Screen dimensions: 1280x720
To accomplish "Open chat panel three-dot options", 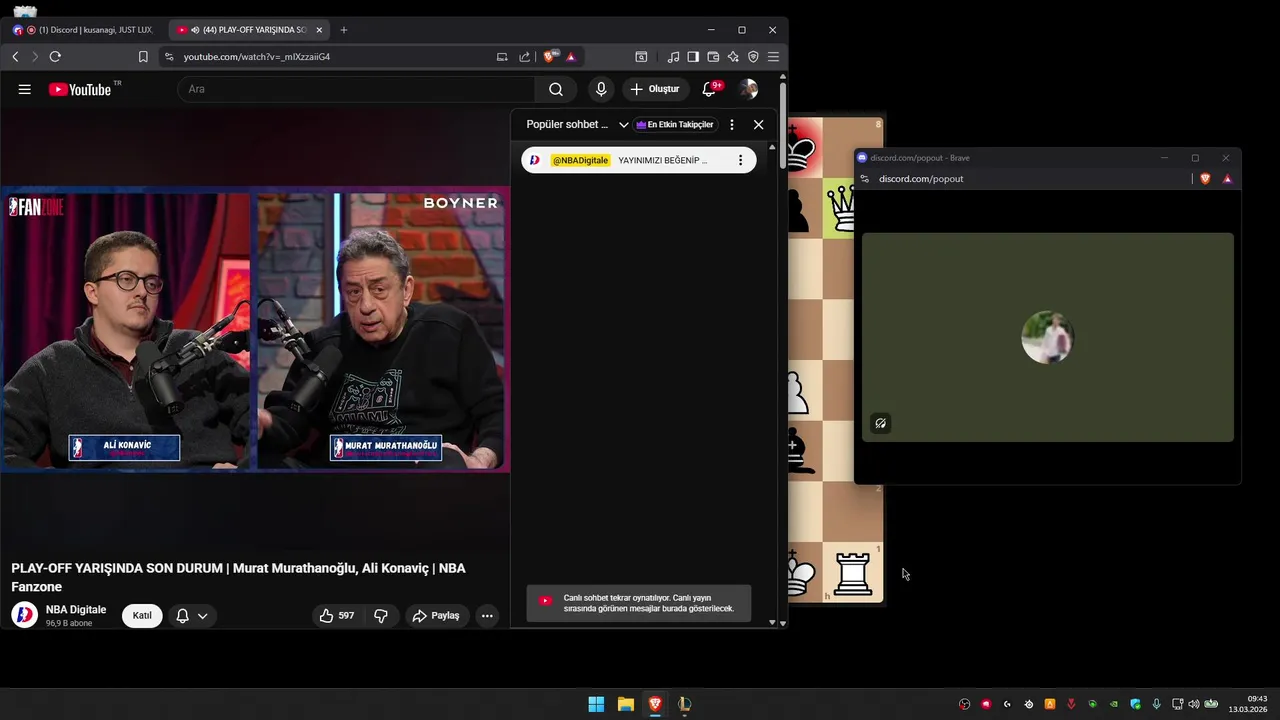I will (x=732, y=125).
